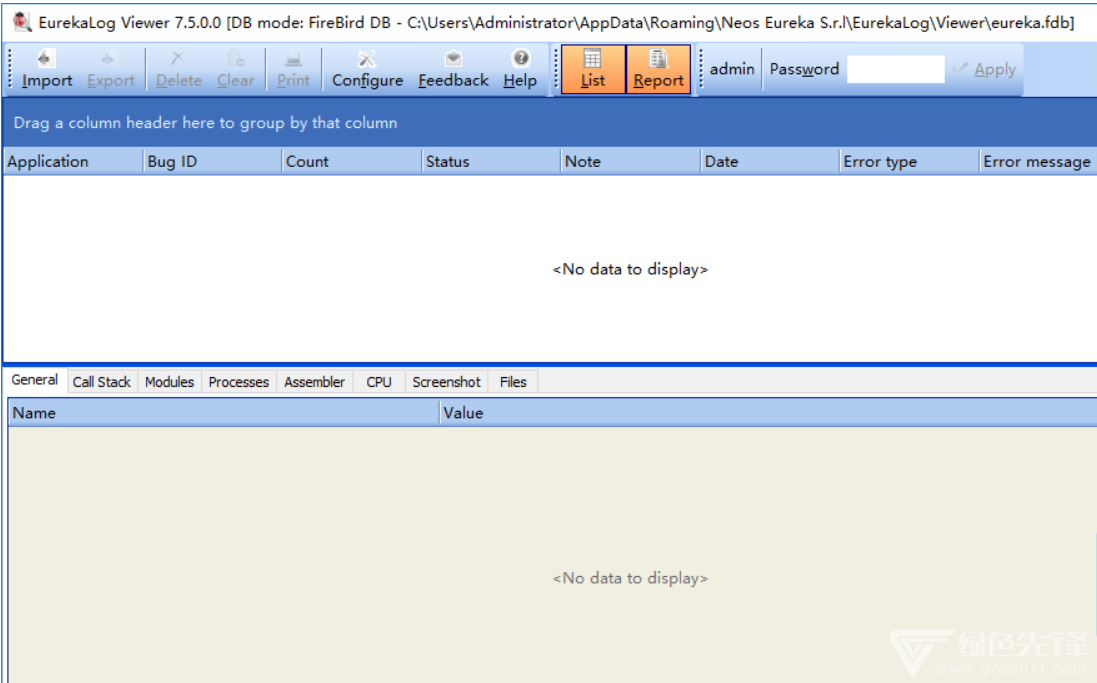Toggle the Report view button
The width and height of the screenshot is (1097, 683).
658,69
